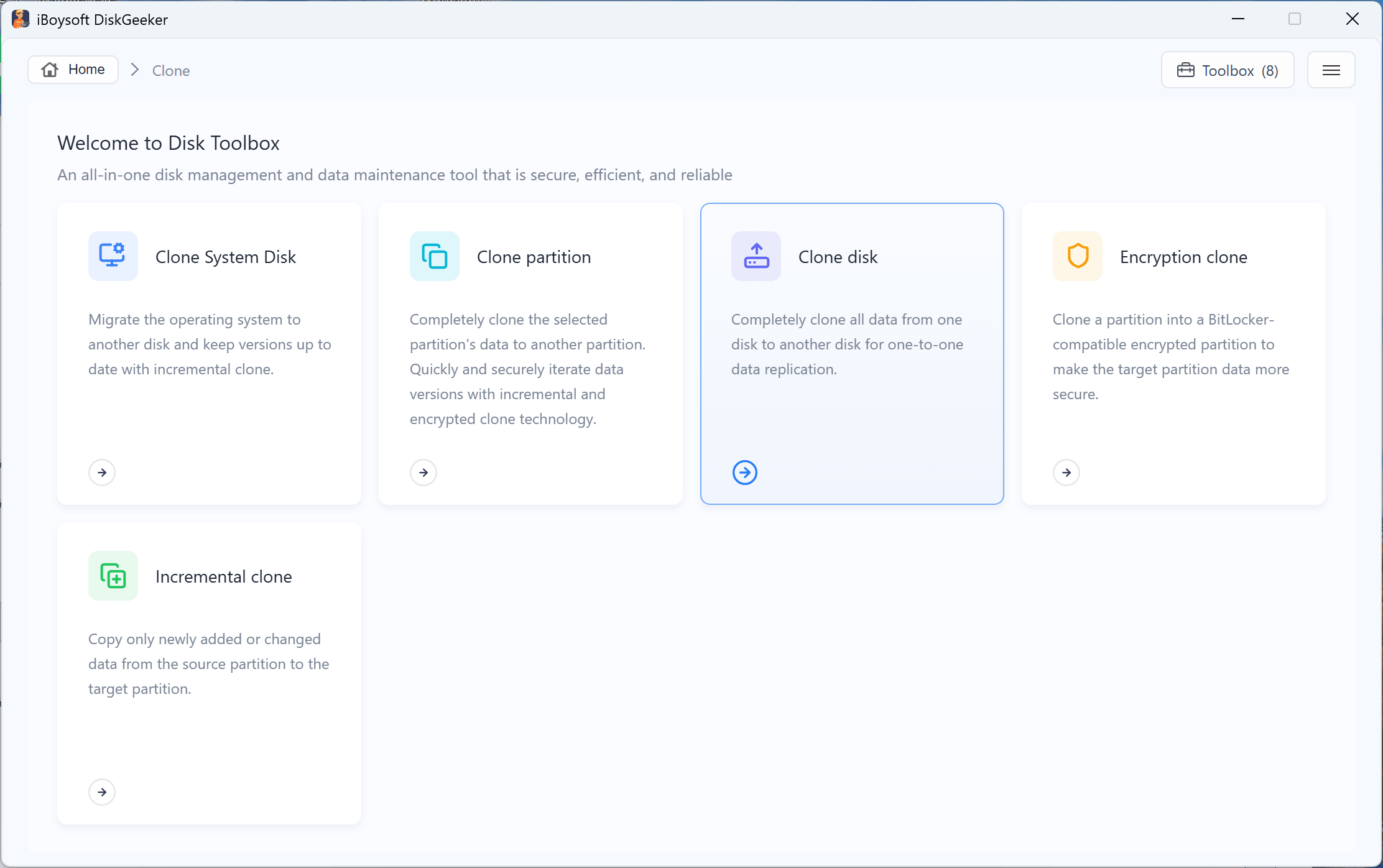Select the Incremental clone title
This screenshot has height=868, width=1383.
(x=224, y=576)
